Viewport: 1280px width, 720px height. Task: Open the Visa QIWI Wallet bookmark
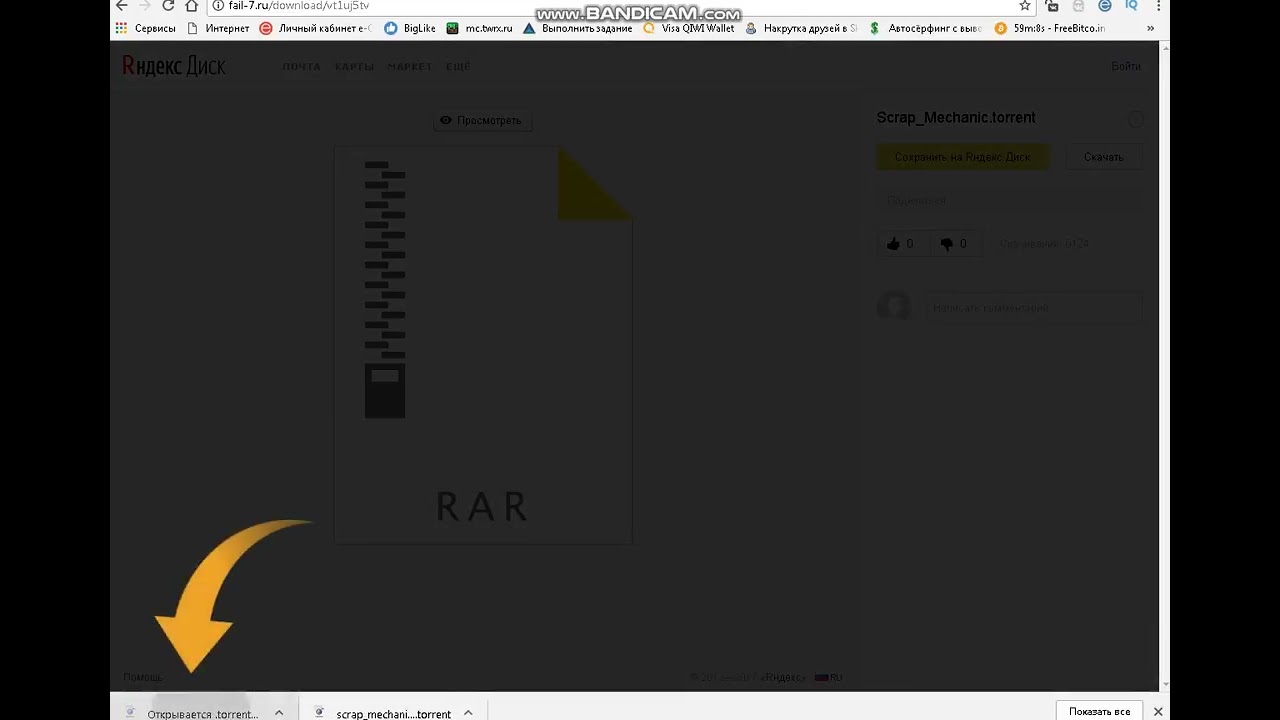(689, 28)
